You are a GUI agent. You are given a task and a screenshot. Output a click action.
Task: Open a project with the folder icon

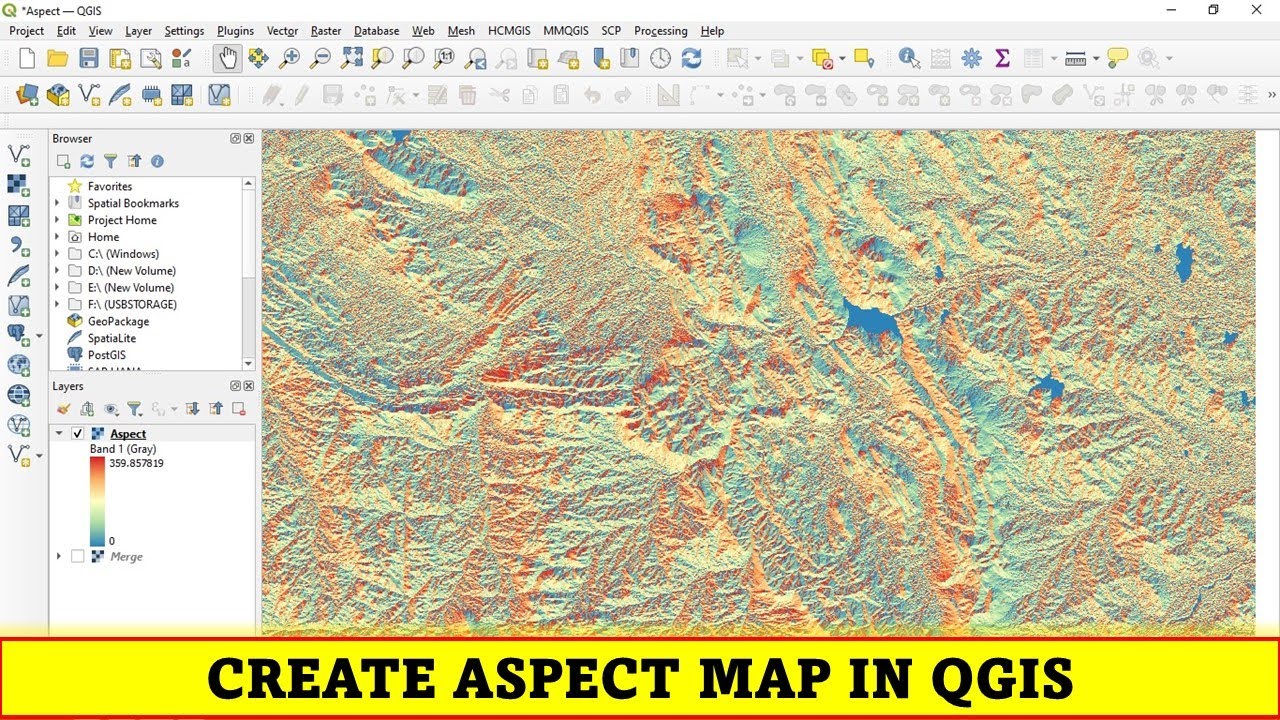tap(58, 59)
